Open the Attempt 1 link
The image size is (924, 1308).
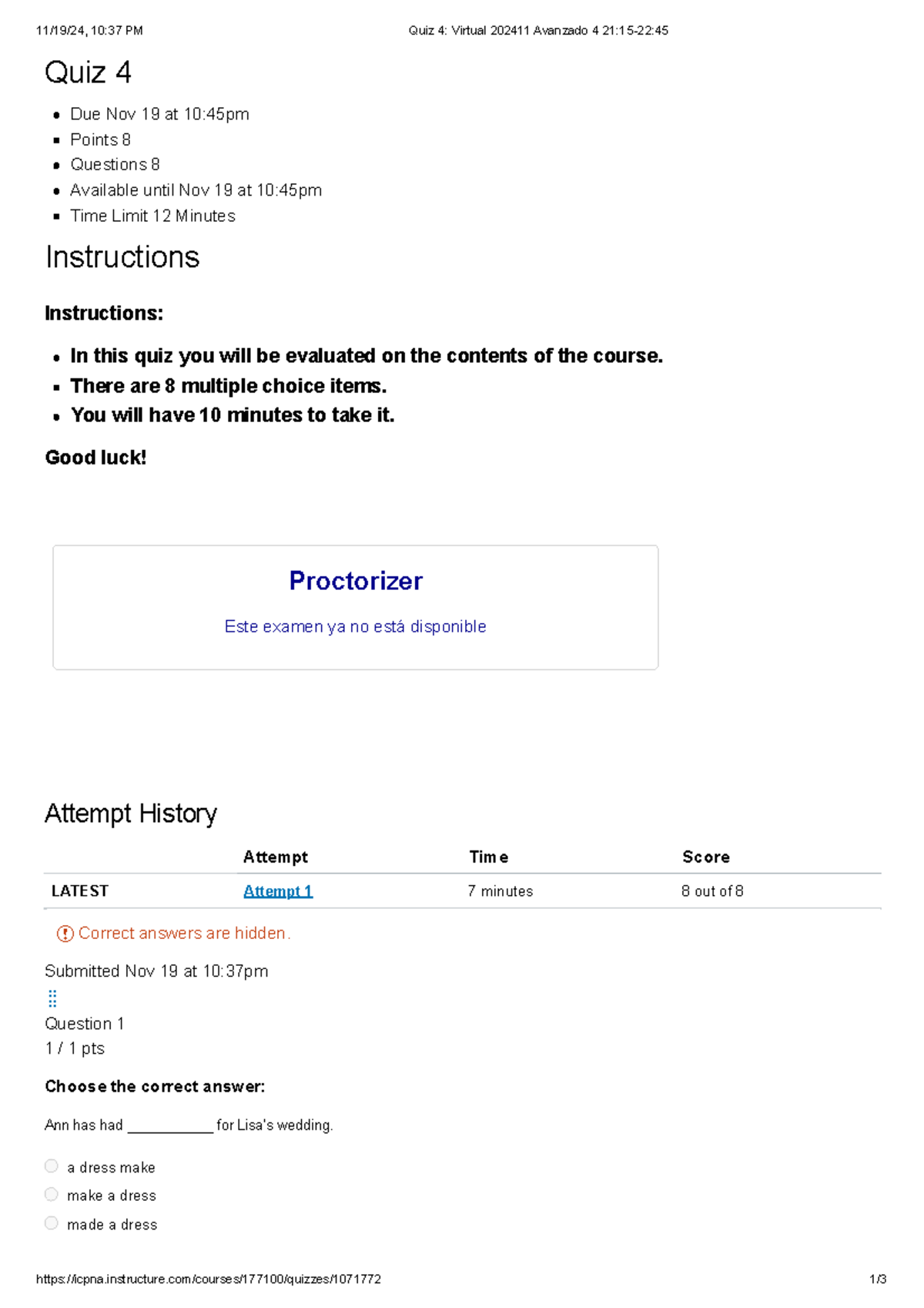click(x=278, y=891)
